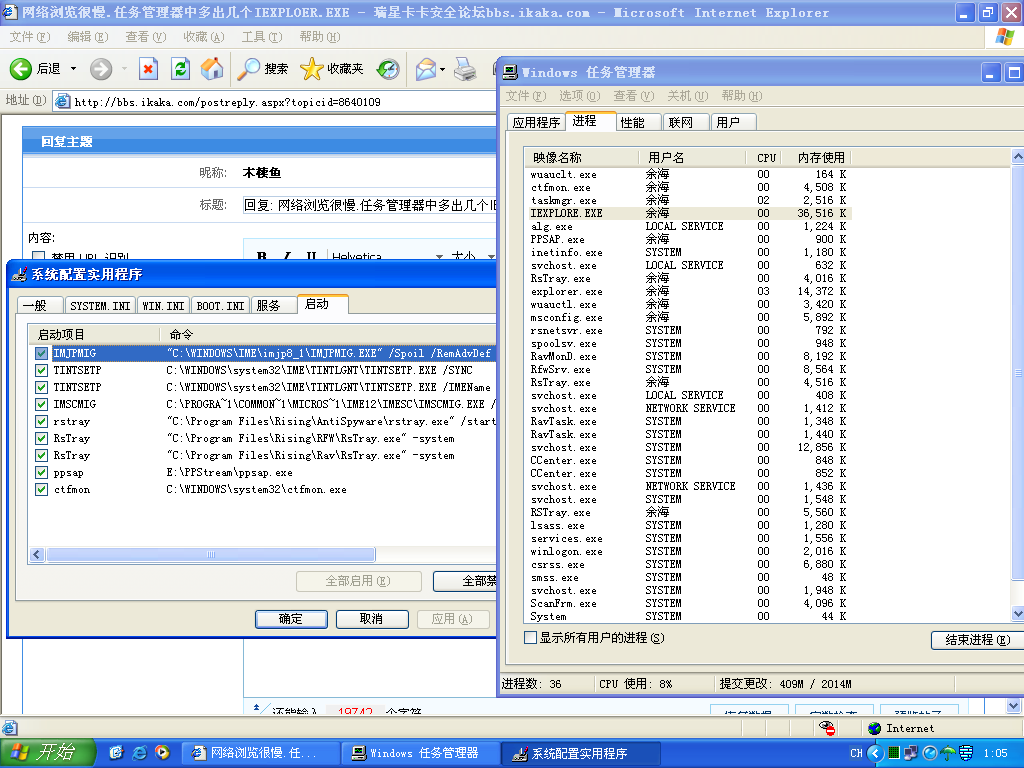This screenshot has width=1024, height=768.
Task: Uncheck ppsap startup item
Action: pyautogui.click(x=42, y=472)
